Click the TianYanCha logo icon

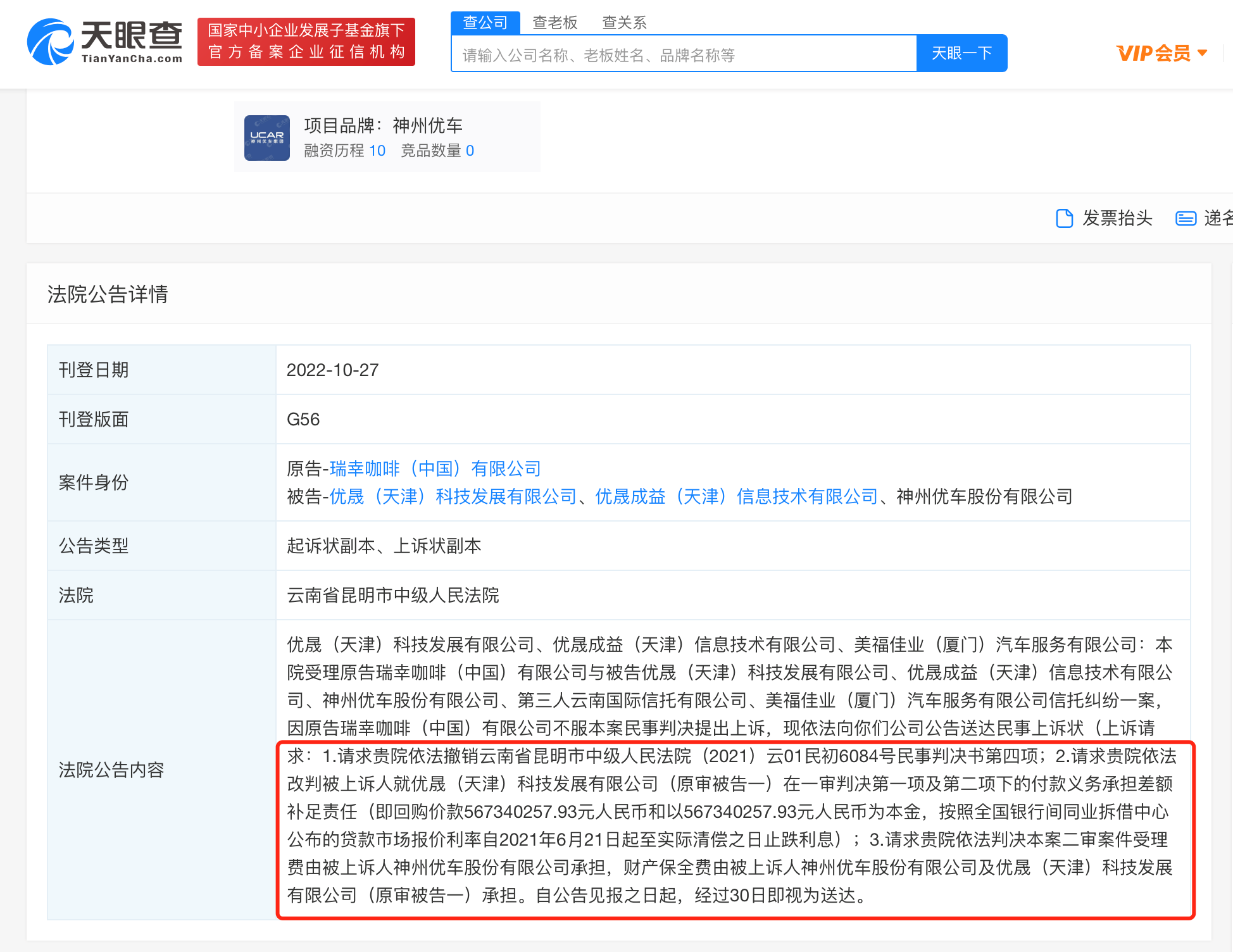coord(50,42)
